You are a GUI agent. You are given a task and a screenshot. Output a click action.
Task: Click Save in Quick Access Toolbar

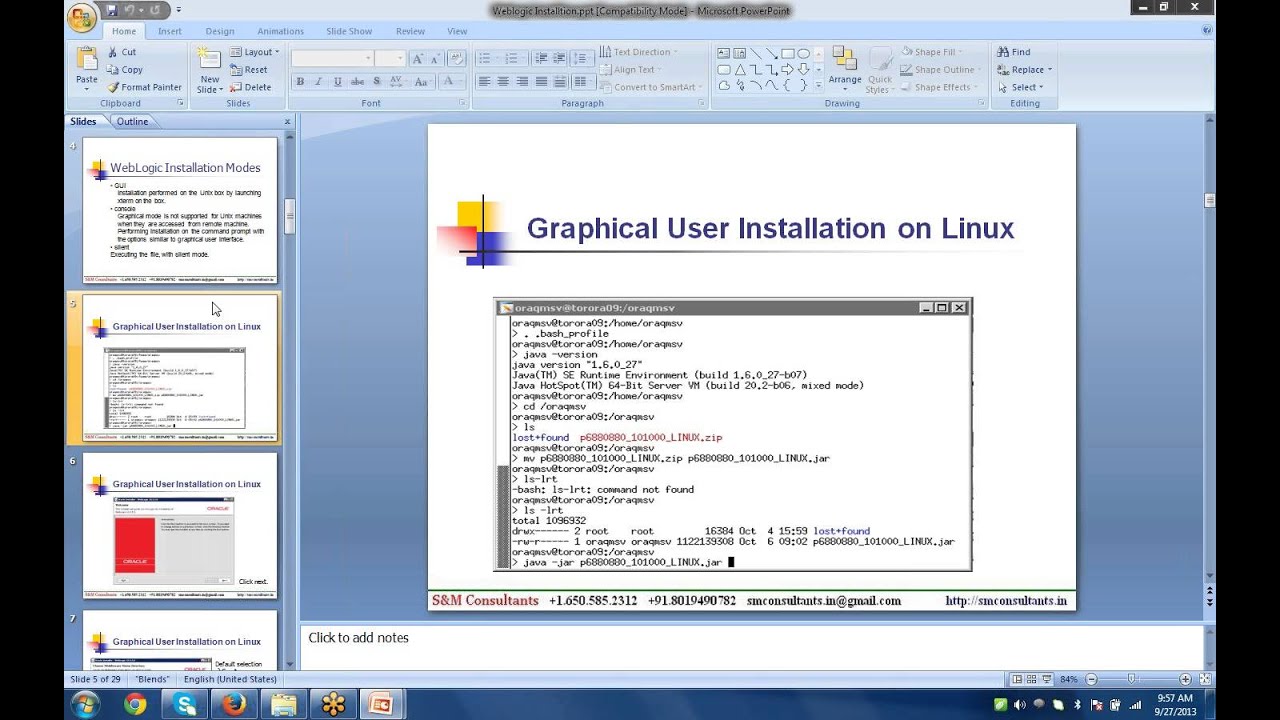[x=112, y=10]
